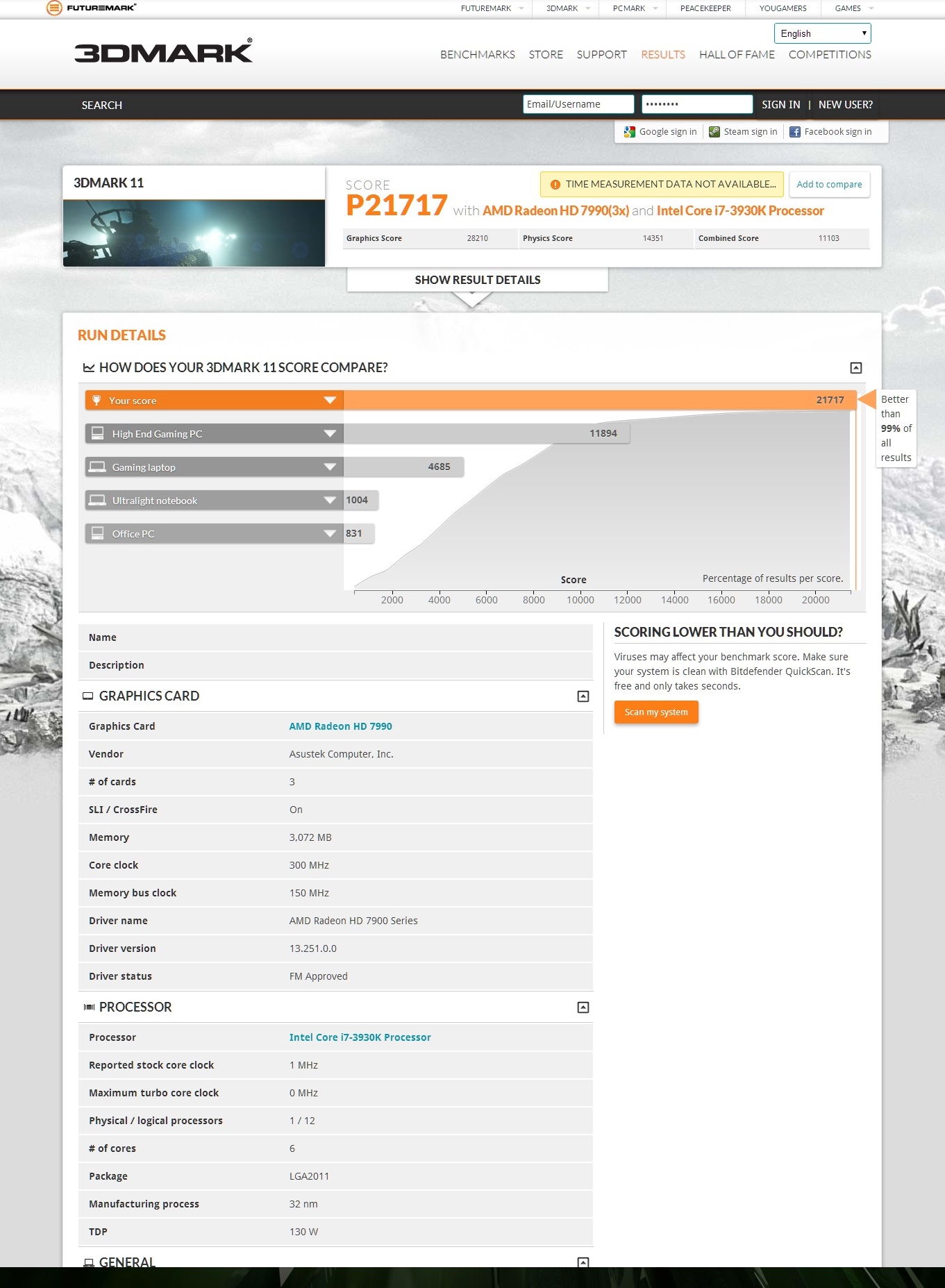Click the Google sign in icon
This screenshot has height=1288, width=945.
630,132
